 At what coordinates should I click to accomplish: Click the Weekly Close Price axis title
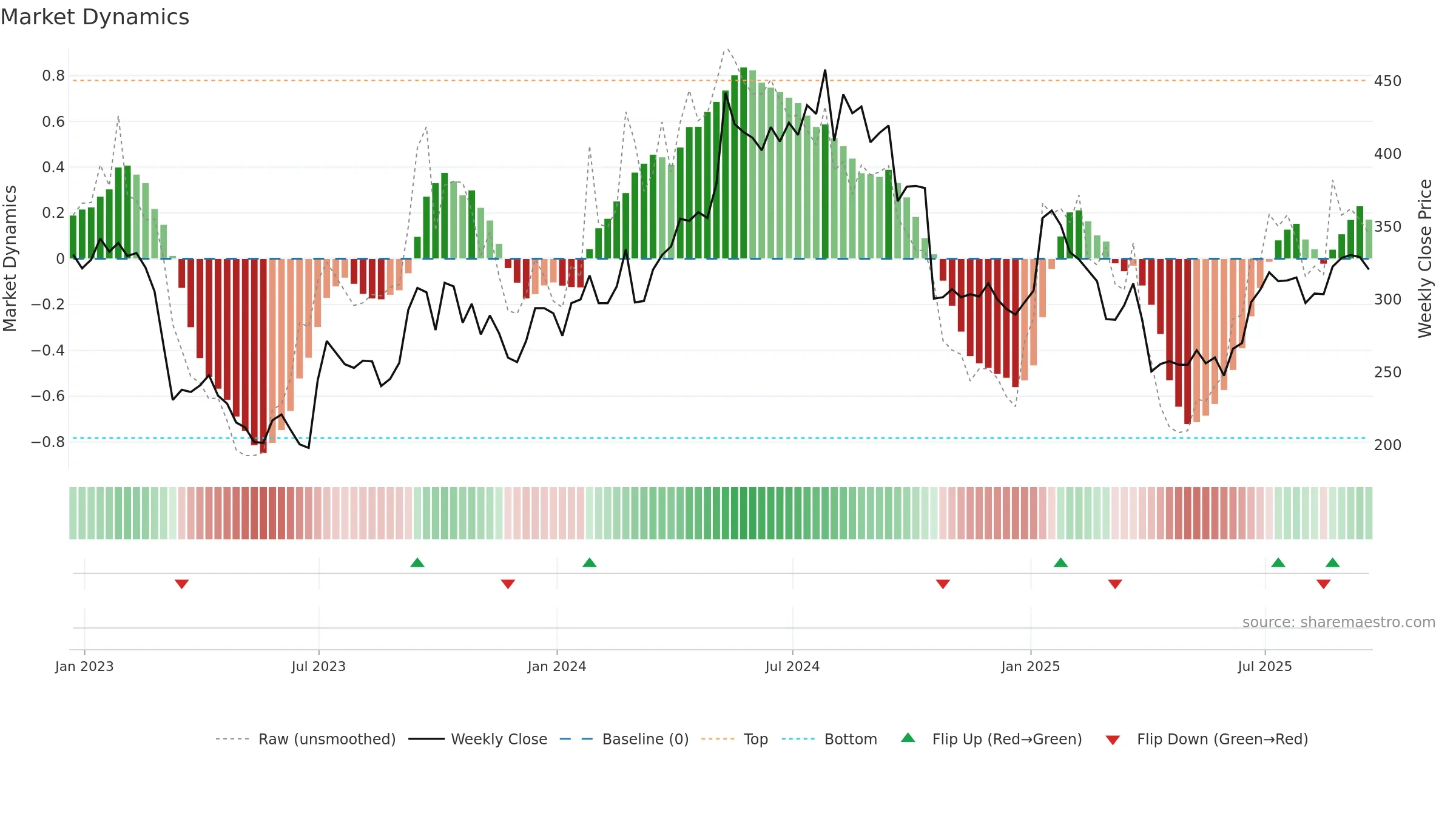tap(1425, 258)
